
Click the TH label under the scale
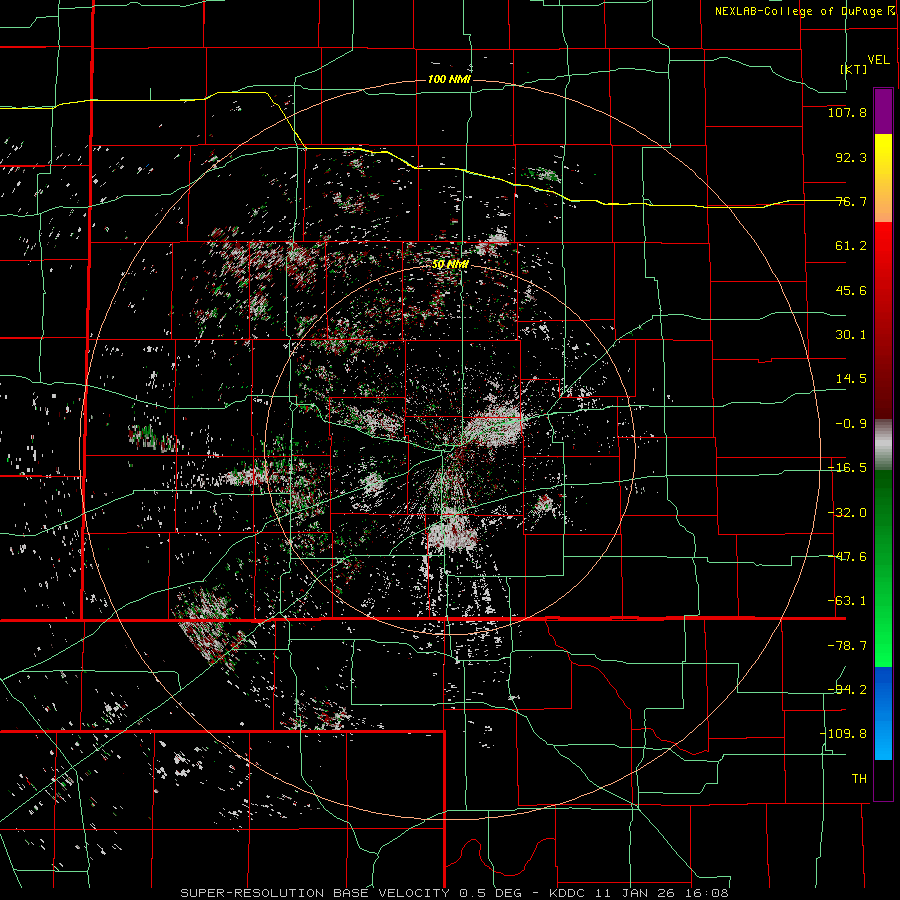pos(859,779)
